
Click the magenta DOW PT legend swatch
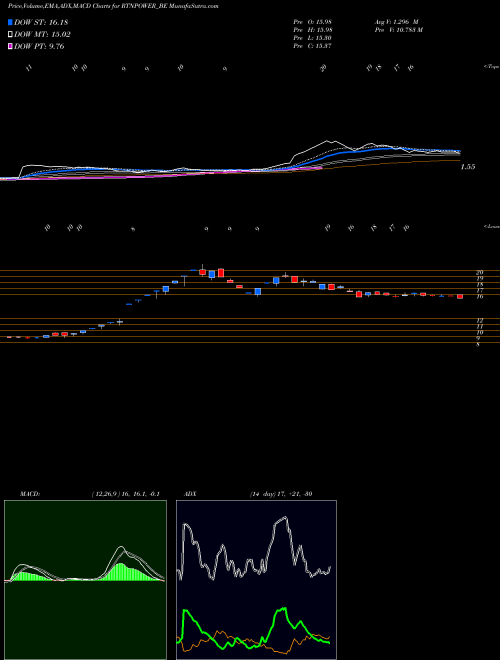coord(10,46)
